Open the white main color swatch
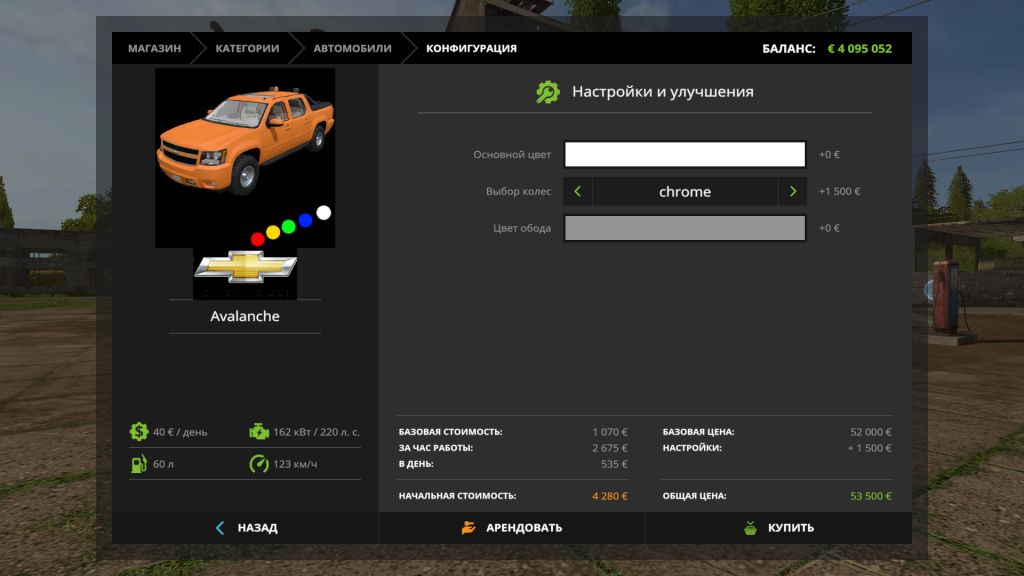 point(685,154)
